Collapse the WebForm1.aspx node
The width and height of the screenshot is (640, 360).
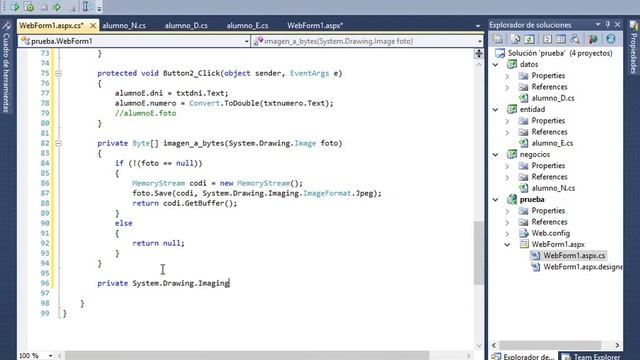(x=507, y=244)
